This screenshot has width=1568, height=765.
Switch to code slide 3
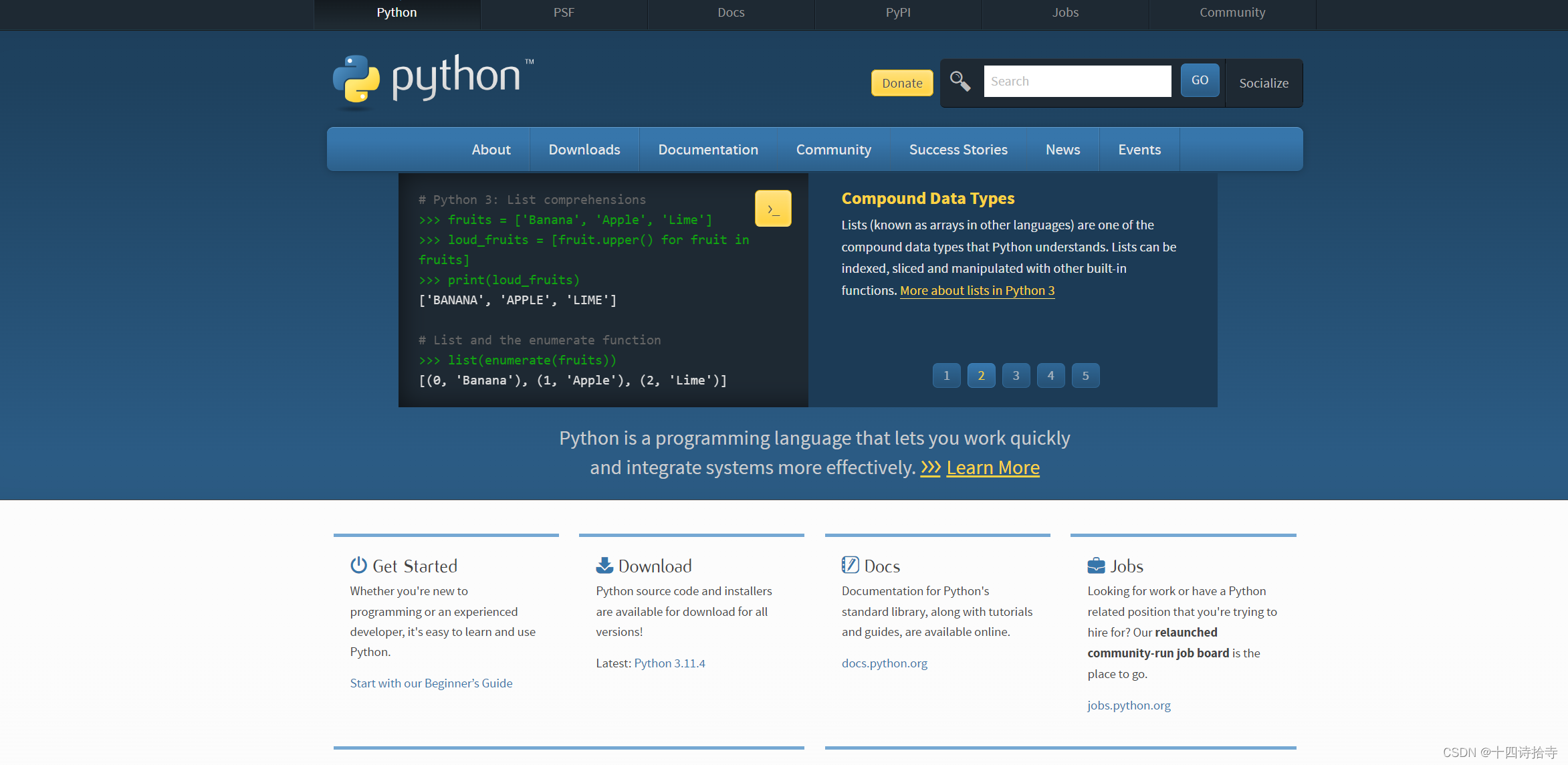(x=1016, y=376)
